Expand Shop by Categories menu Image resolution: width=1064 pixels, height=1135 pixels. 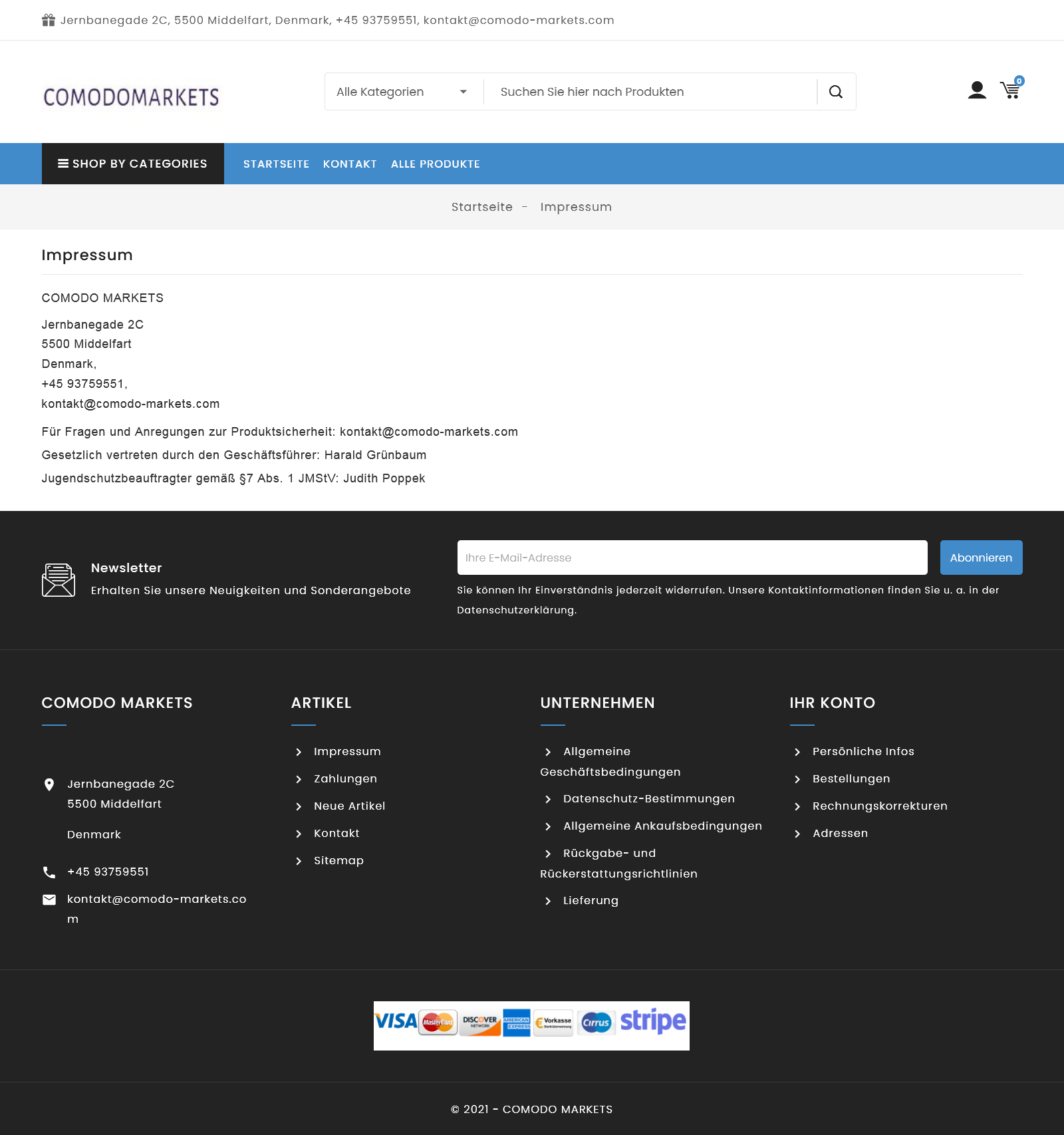pyautogui.click(x=133, y=164)
